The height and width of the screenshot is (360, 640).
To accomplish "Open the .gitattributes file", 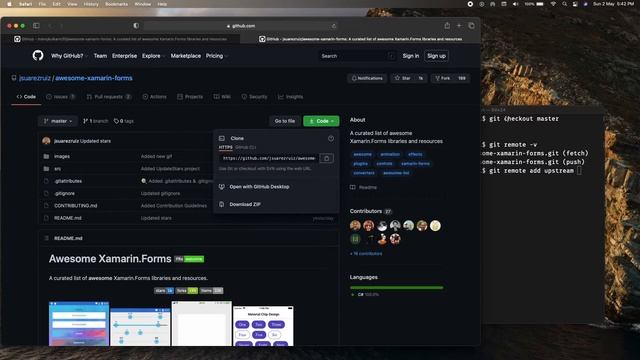I will point(68,181).
